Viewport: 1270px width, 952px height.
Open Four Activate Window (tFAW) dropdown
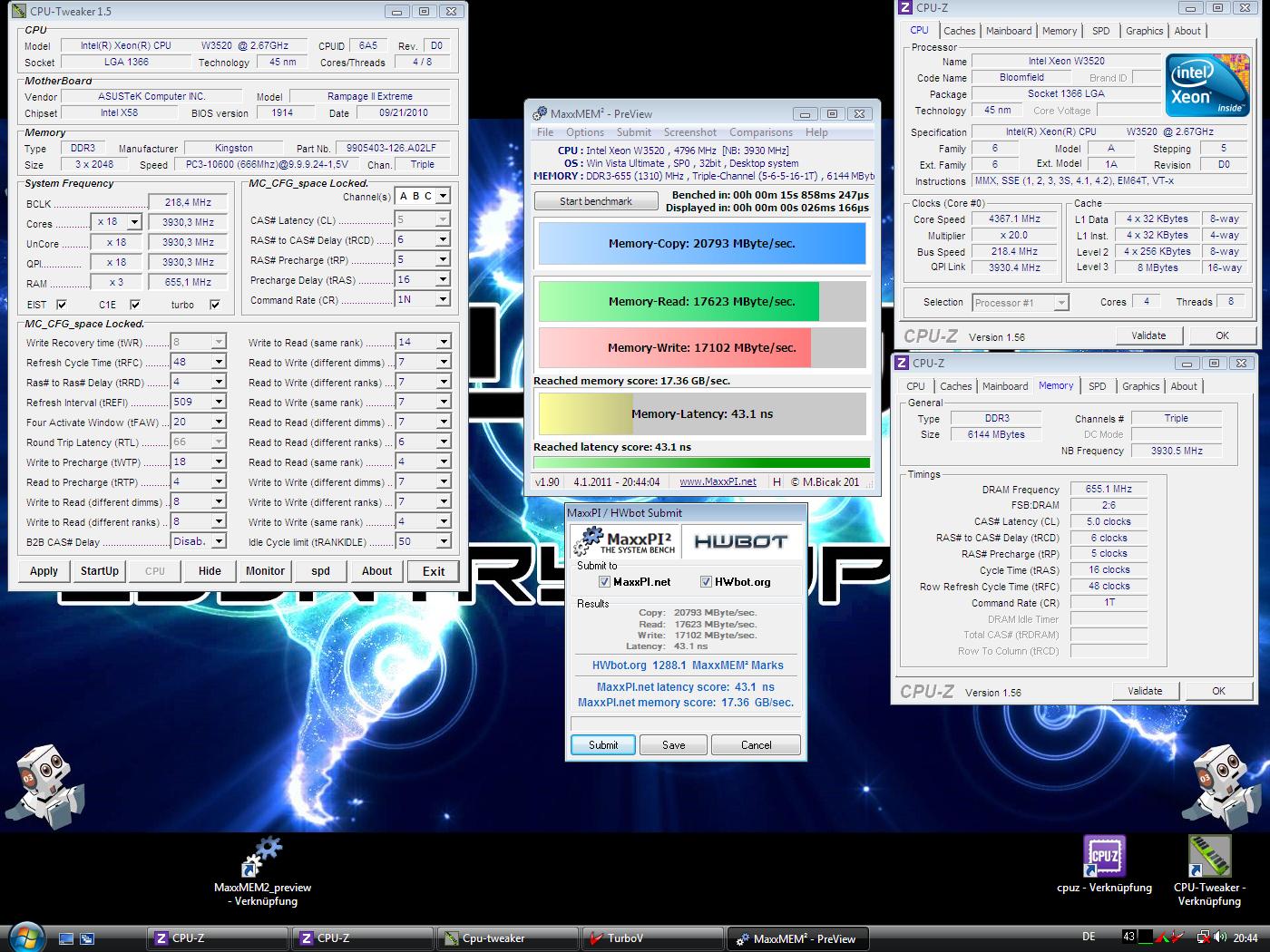click(219, 422)
